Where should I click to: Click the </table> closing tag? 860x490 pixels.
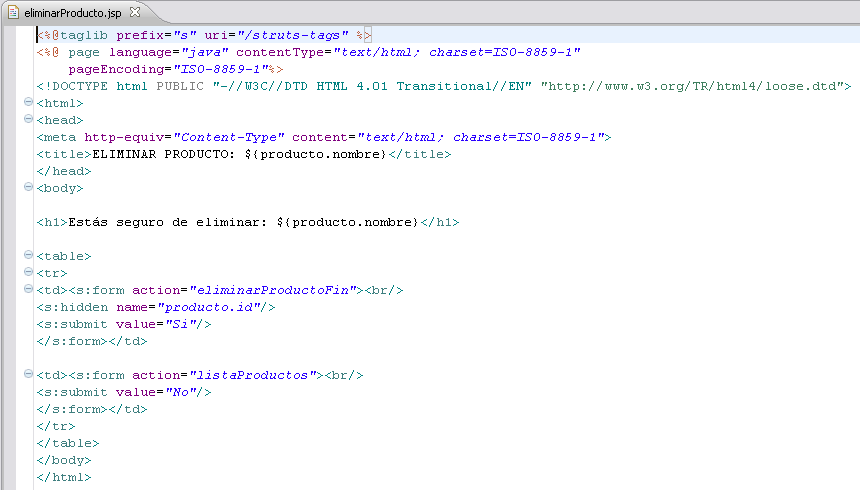[x=68, y=443]
